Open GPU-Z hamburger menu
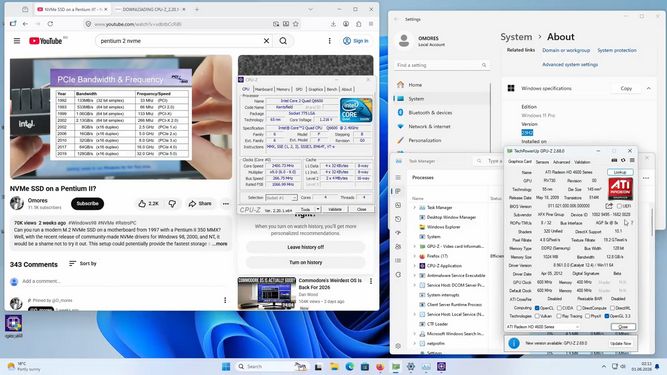Viewport: 667px width, 375px height. 632,161
